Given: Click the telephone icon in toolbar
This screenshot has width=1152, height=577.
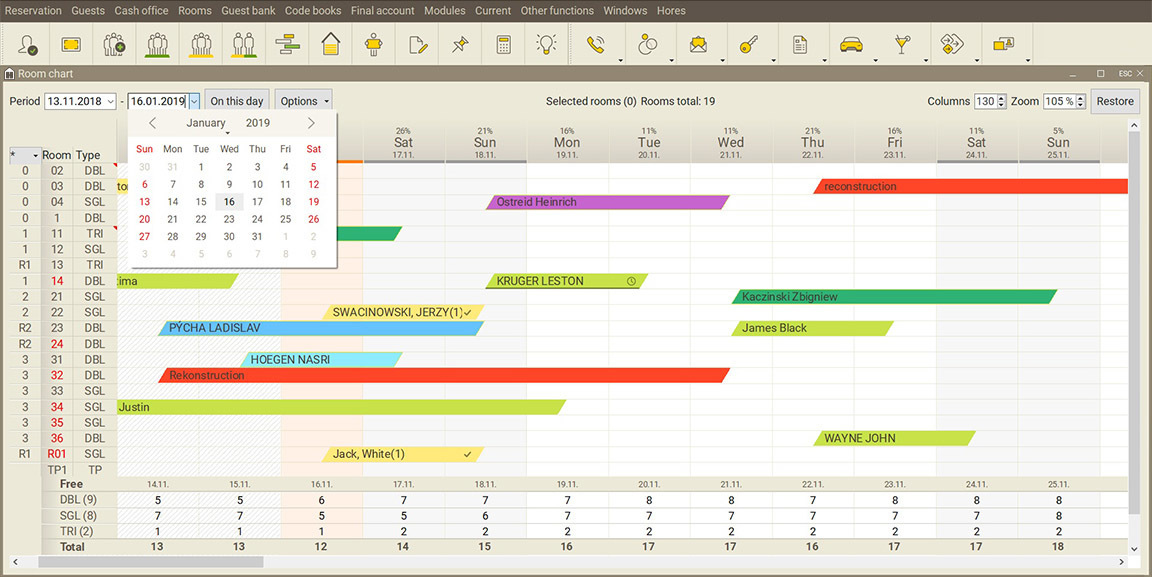Looking at the screenshot, I should pyautogui.click(x=596, y=45).
